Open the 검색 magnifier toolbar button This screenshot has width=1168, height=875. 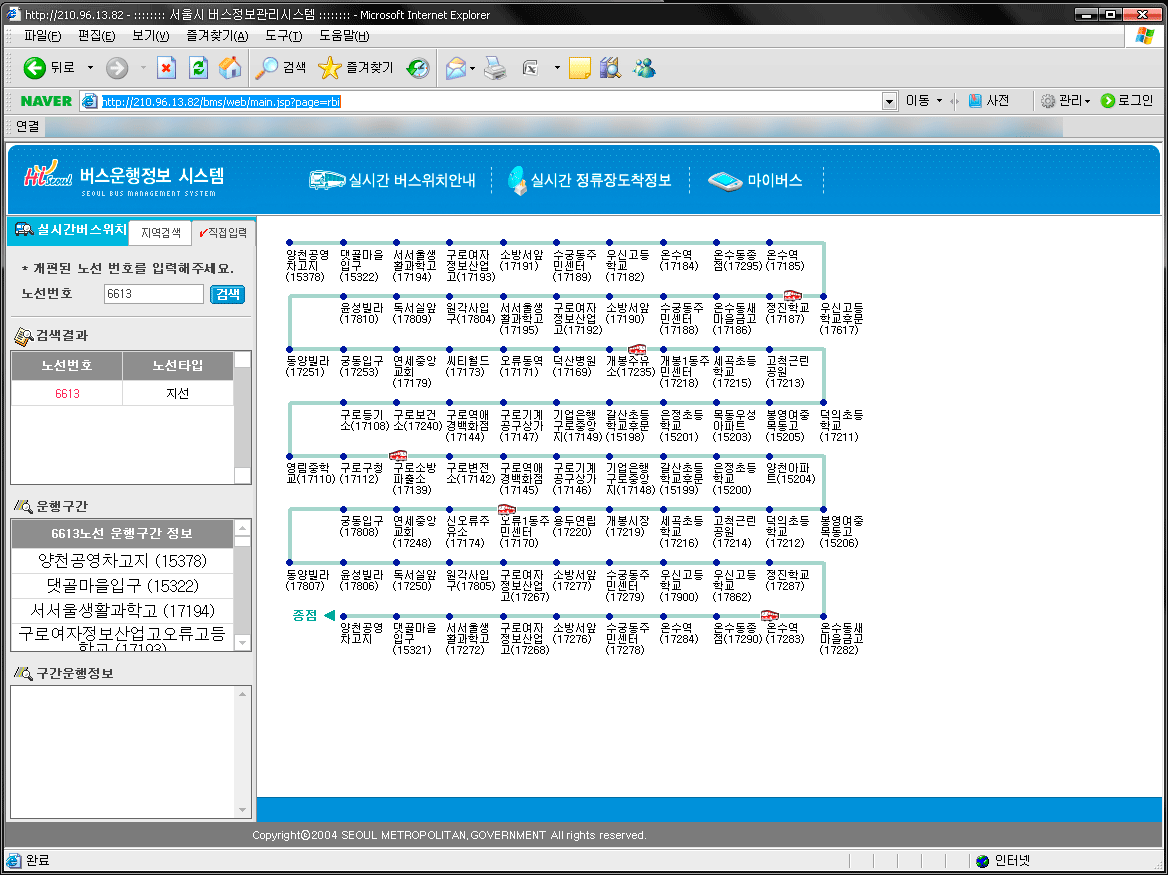(280, 68)
